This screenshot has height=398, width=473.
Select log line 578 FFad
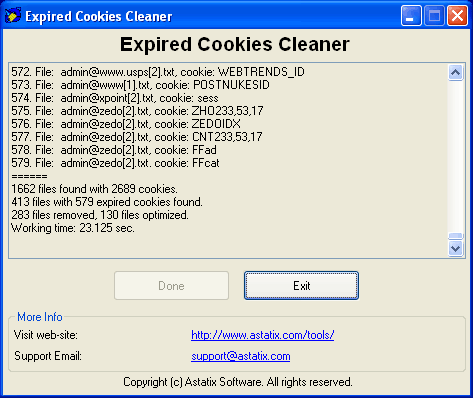coord(114,150)
